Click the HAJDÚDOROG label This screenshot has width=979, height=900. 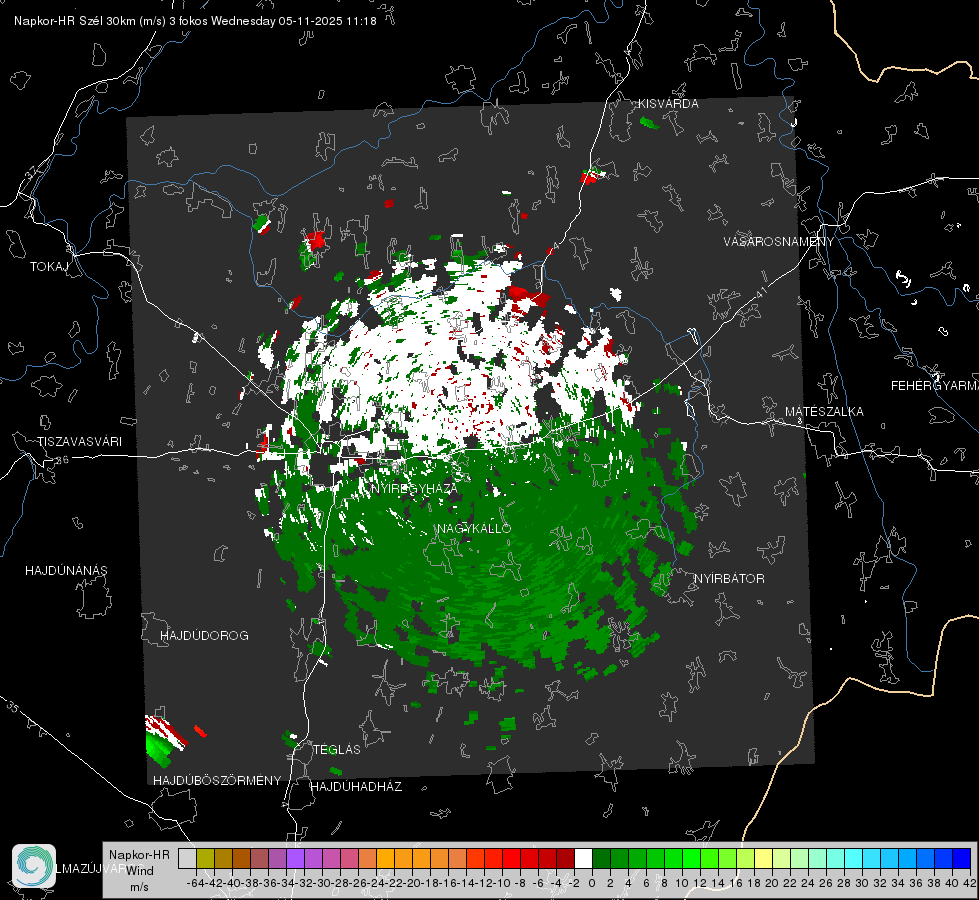tap(204, 636)
